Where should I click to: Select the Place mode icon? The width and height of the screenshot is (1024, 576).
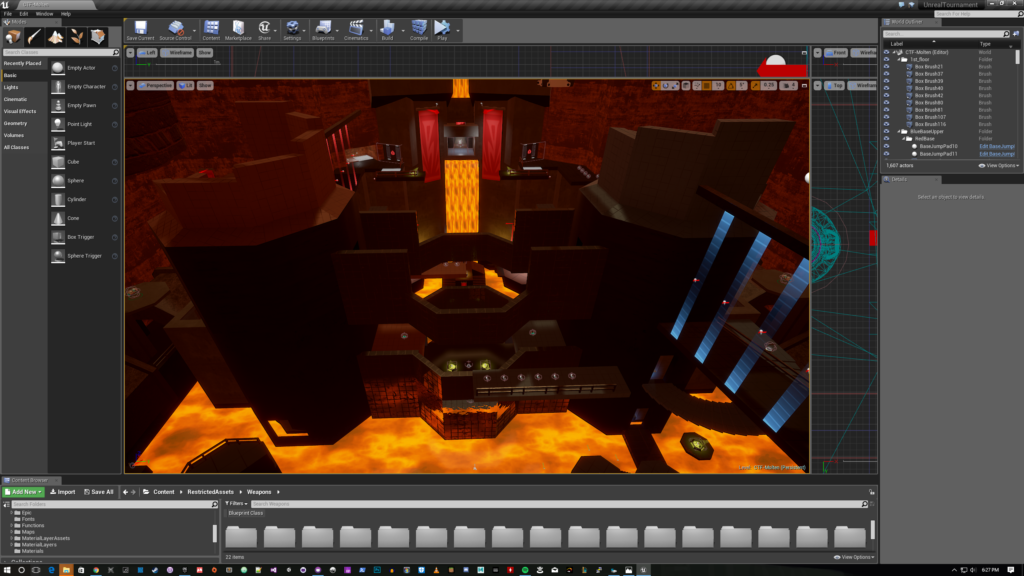pyautogui.click(x=13, y=37)
